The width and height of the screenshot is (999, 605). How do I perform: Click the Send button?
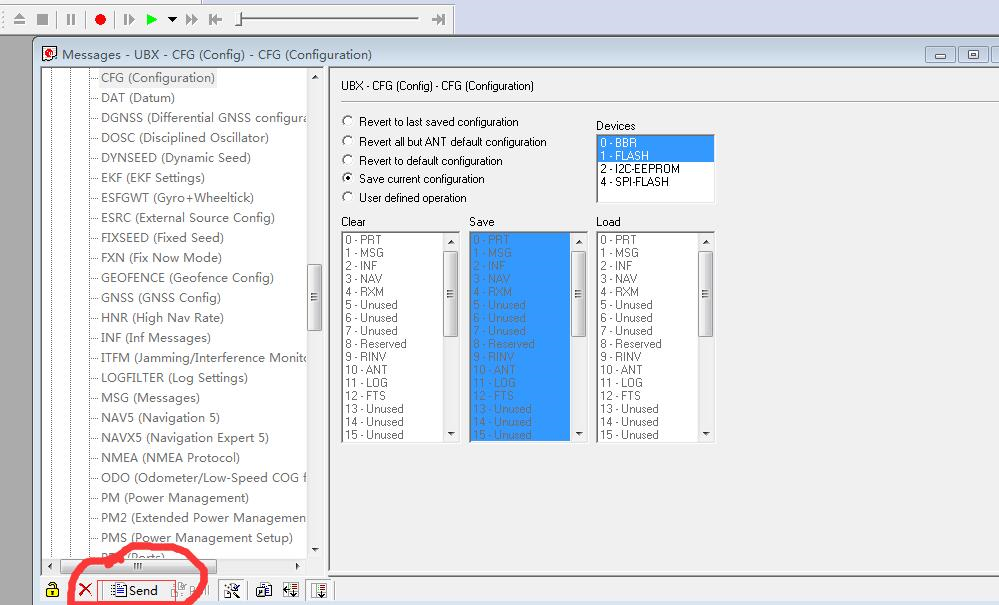[x=135, y=590]
